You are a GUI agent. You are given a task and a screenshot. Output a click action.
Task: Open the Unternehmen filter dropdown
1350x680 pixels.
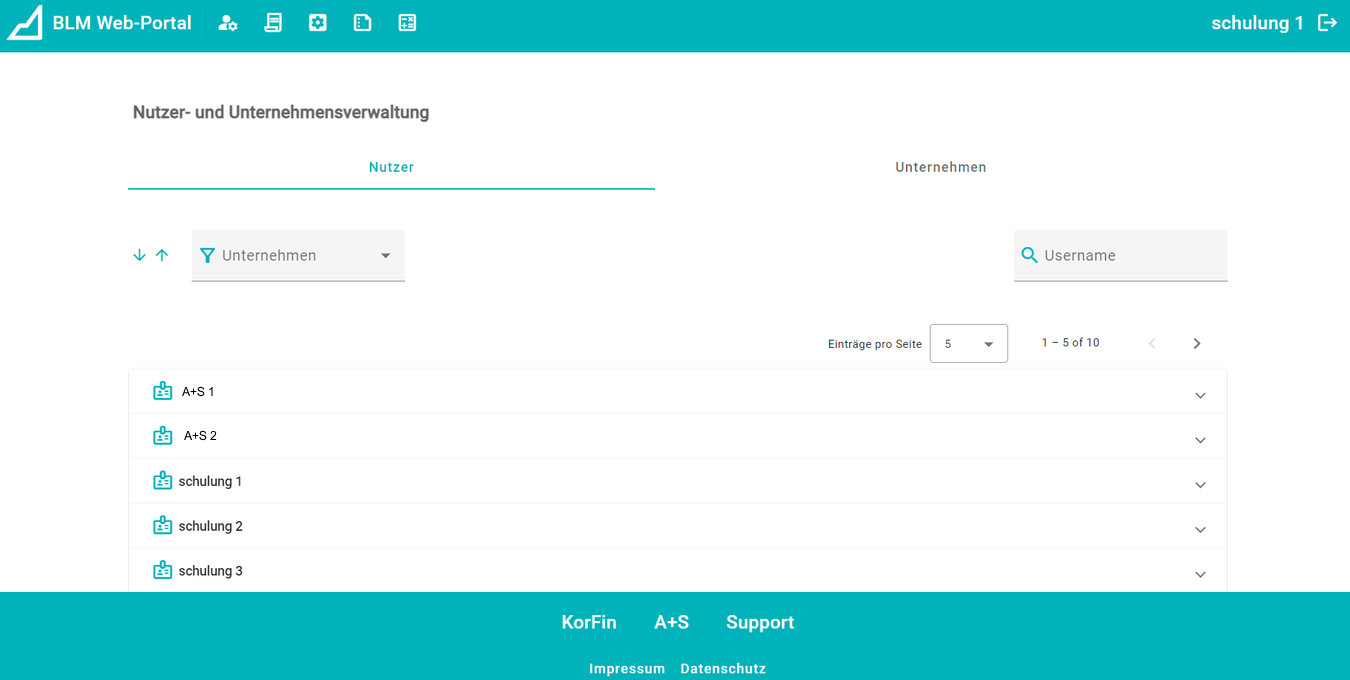pyautogui.click(x=298, y=256)
